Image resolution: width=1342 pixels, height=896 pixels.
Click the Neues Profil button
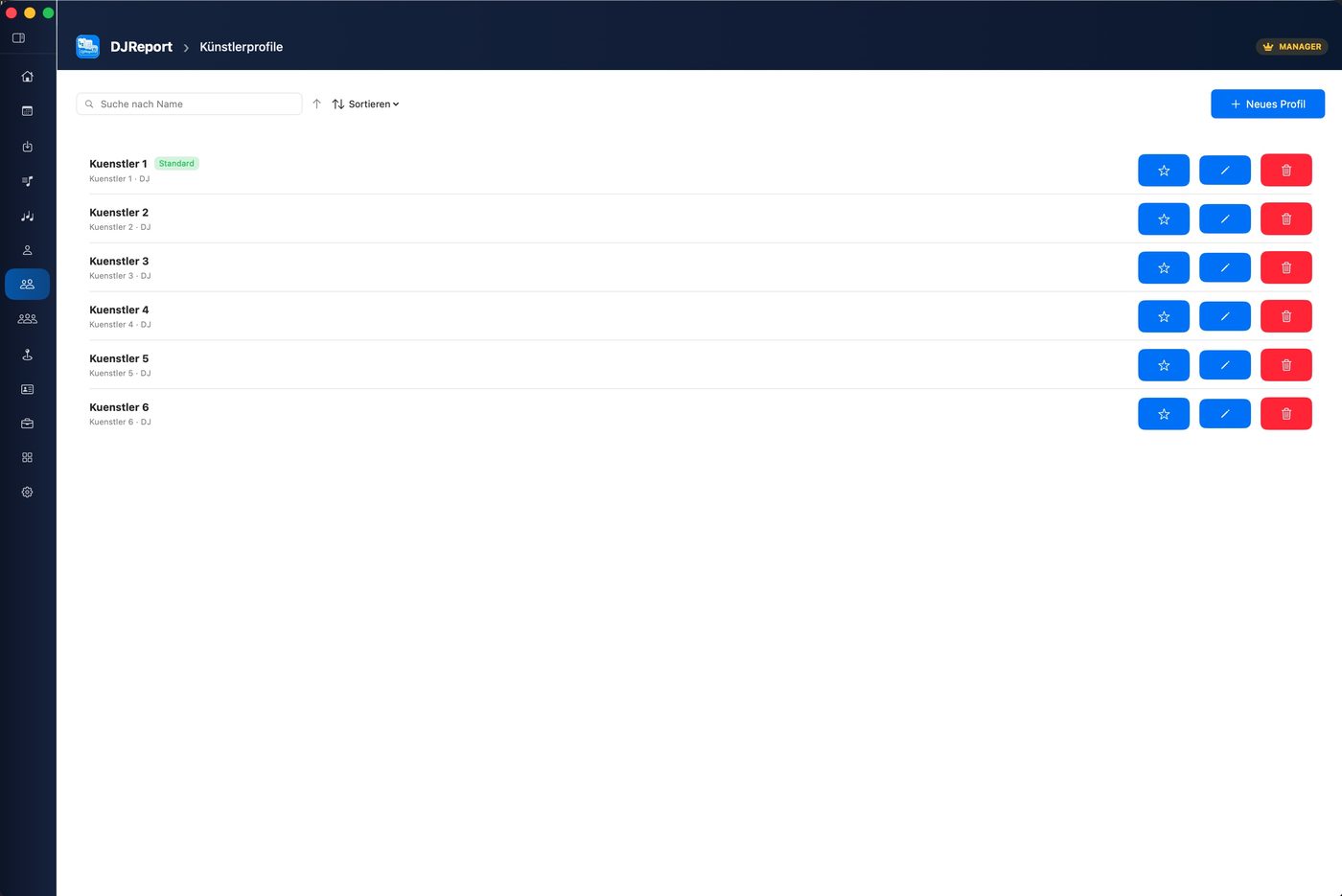[x=1267, y=103]
